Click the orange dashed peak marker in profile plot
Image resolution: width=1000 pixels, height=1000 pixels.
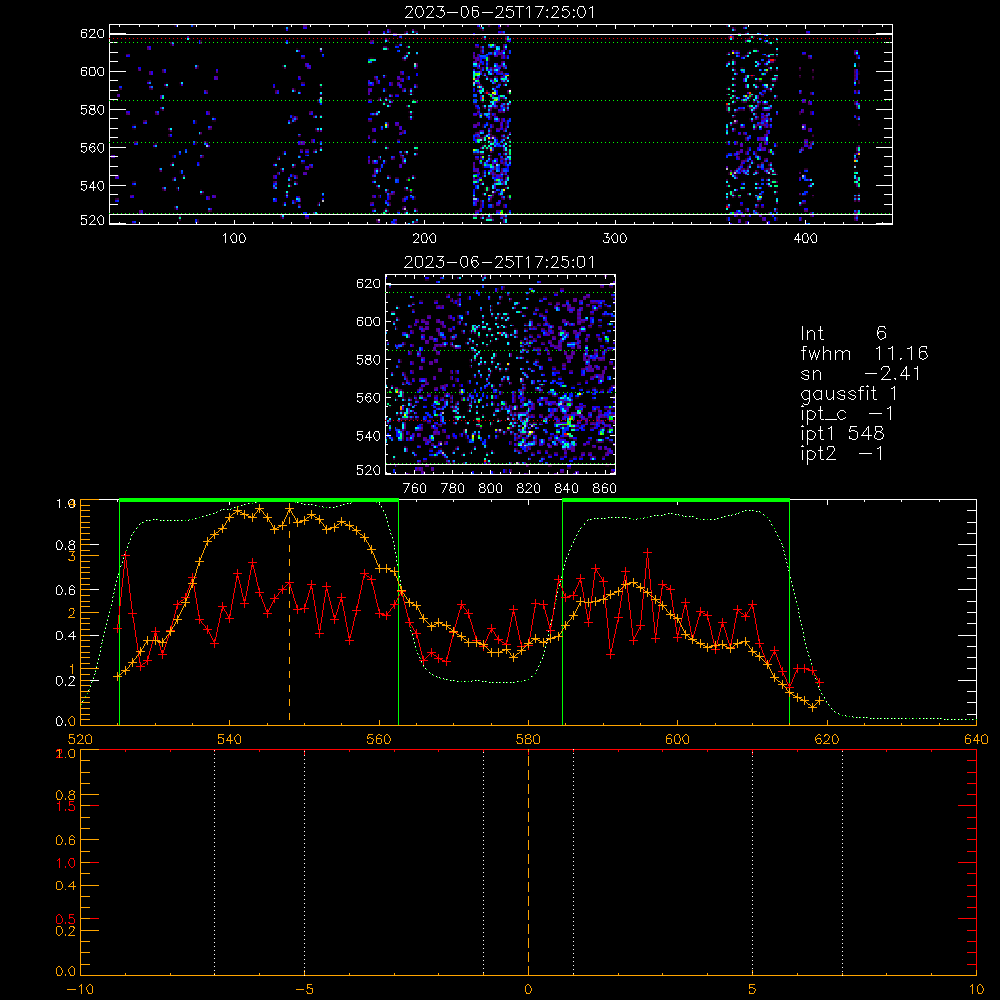[x=290, y=615]
